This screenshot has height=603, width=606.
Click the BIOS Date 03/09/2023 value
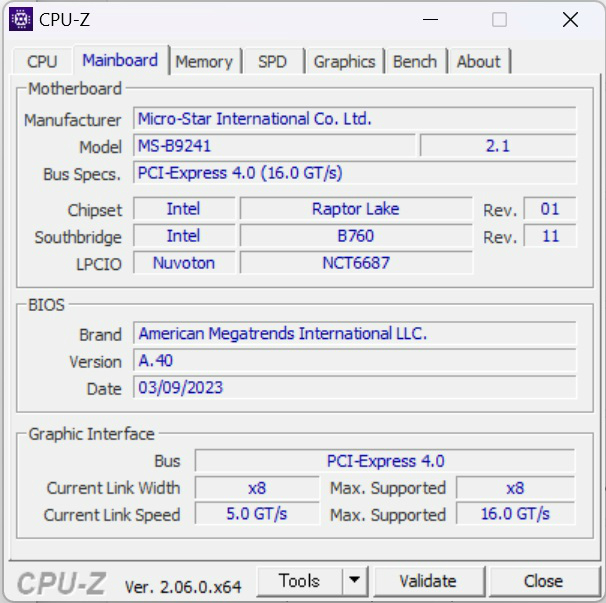354,387
